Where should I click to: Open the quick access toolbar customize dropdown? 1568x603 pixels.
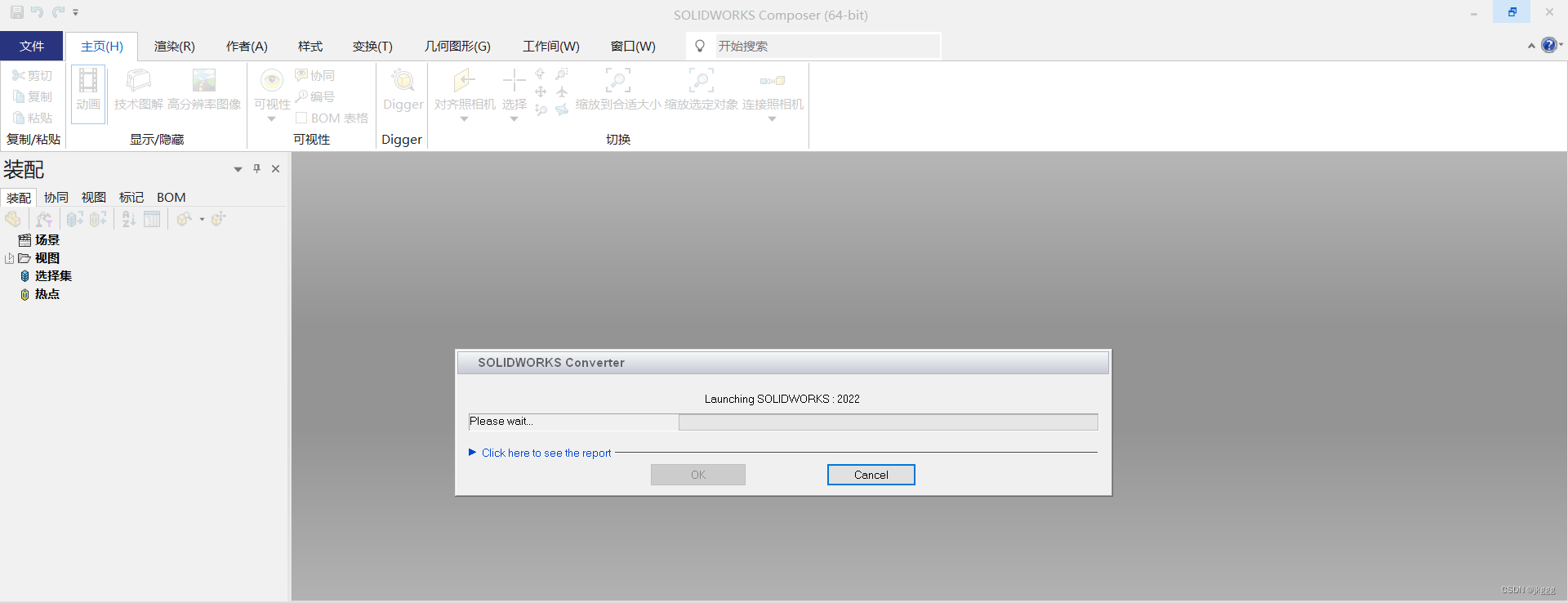point(76,12)
